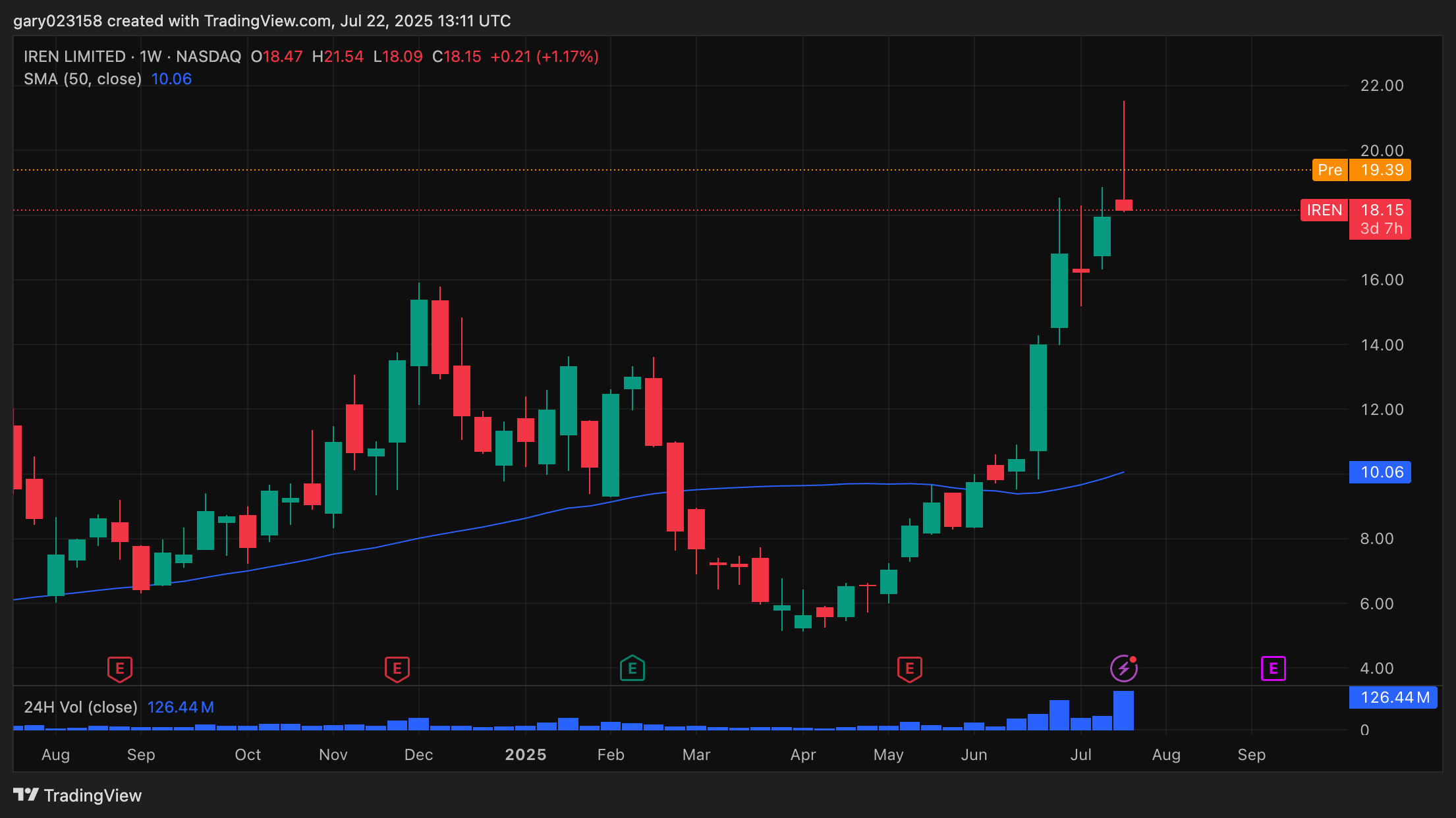Click the 8.00 price axis label
Screen dimensions: 1456x818
(x=1377, y=539)
